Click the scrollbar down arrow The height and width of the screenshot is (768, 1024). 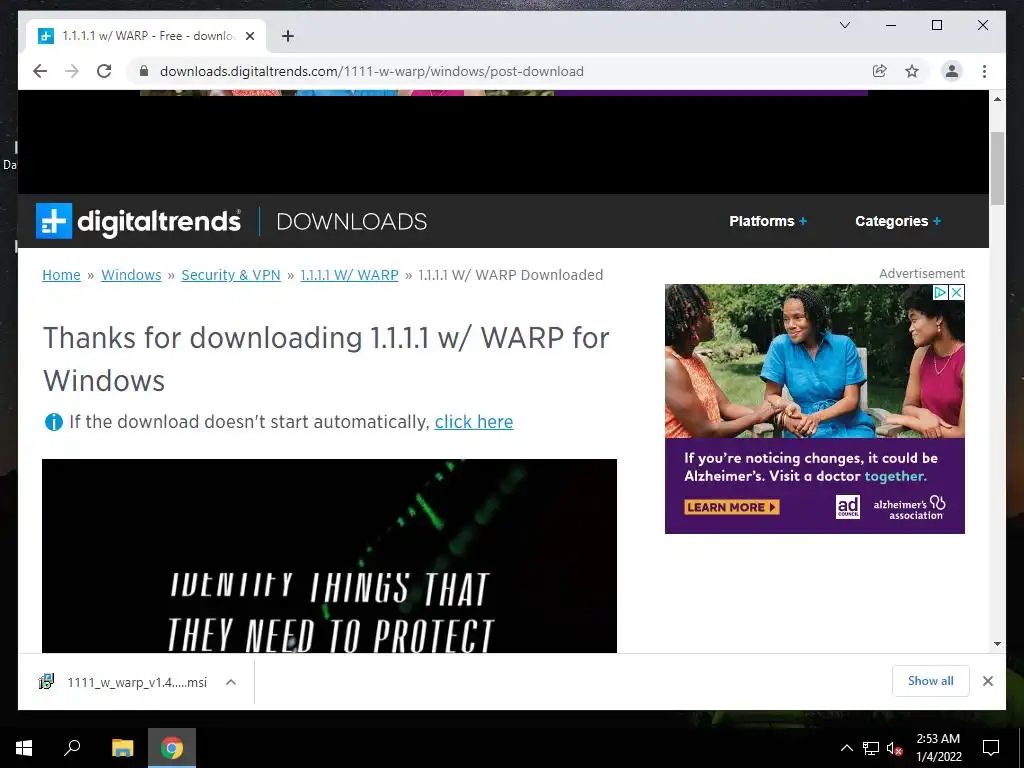(x=997, y=644)
